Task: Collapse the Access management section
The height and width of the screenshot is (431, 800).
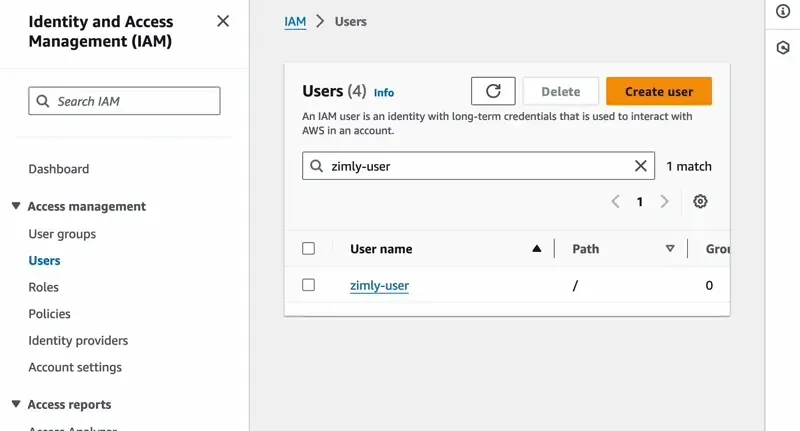Action: [16, 206]
